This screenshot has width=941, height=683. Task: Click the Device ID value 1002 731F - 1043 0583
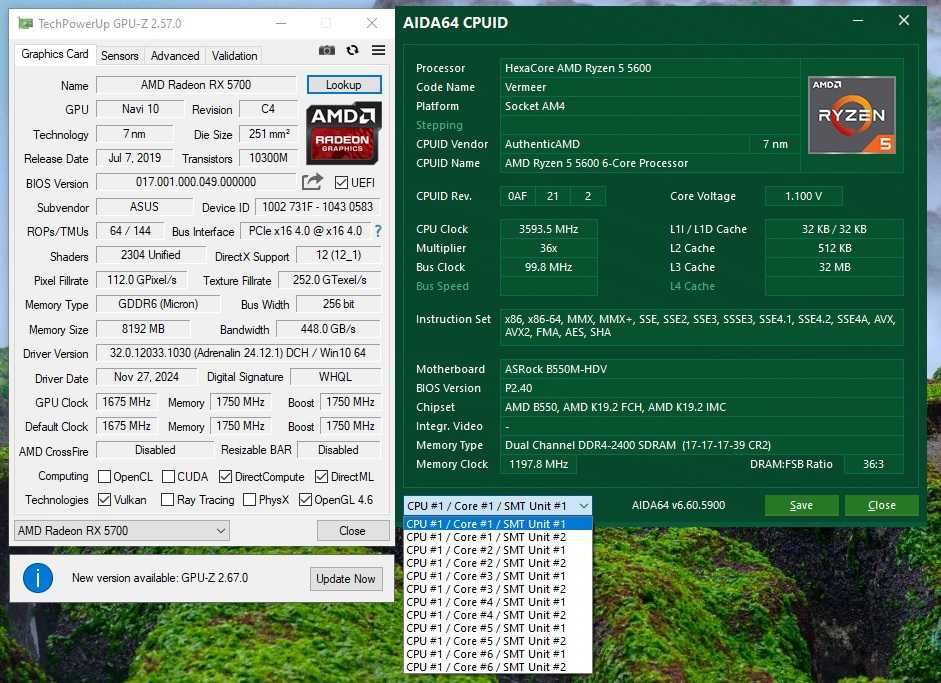317,206
